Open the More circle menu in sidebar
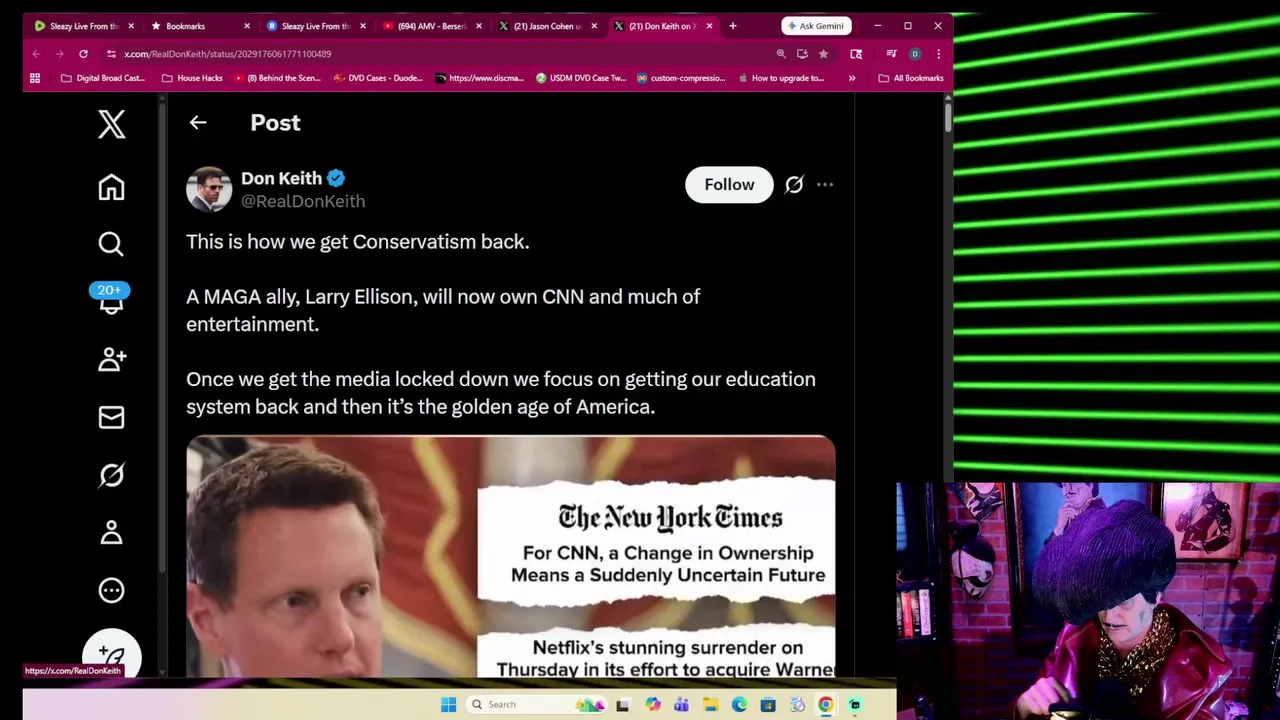 click(111, 590)
